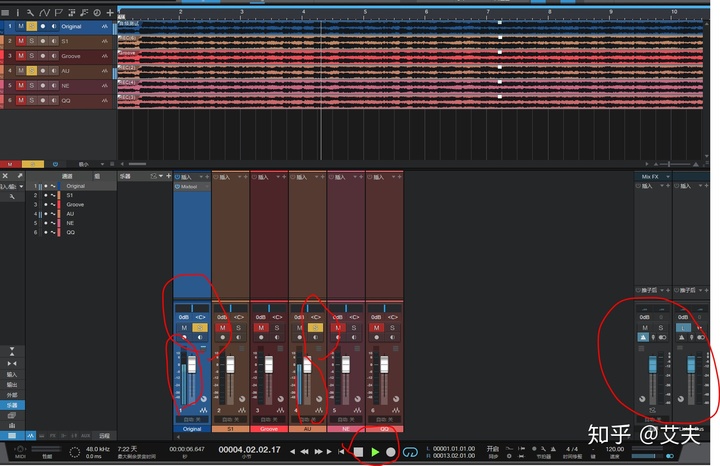This screenshot has width=720, height=466.
Task: Show Instruments section in mixer sidebar
Action: (x=12, y=405)
